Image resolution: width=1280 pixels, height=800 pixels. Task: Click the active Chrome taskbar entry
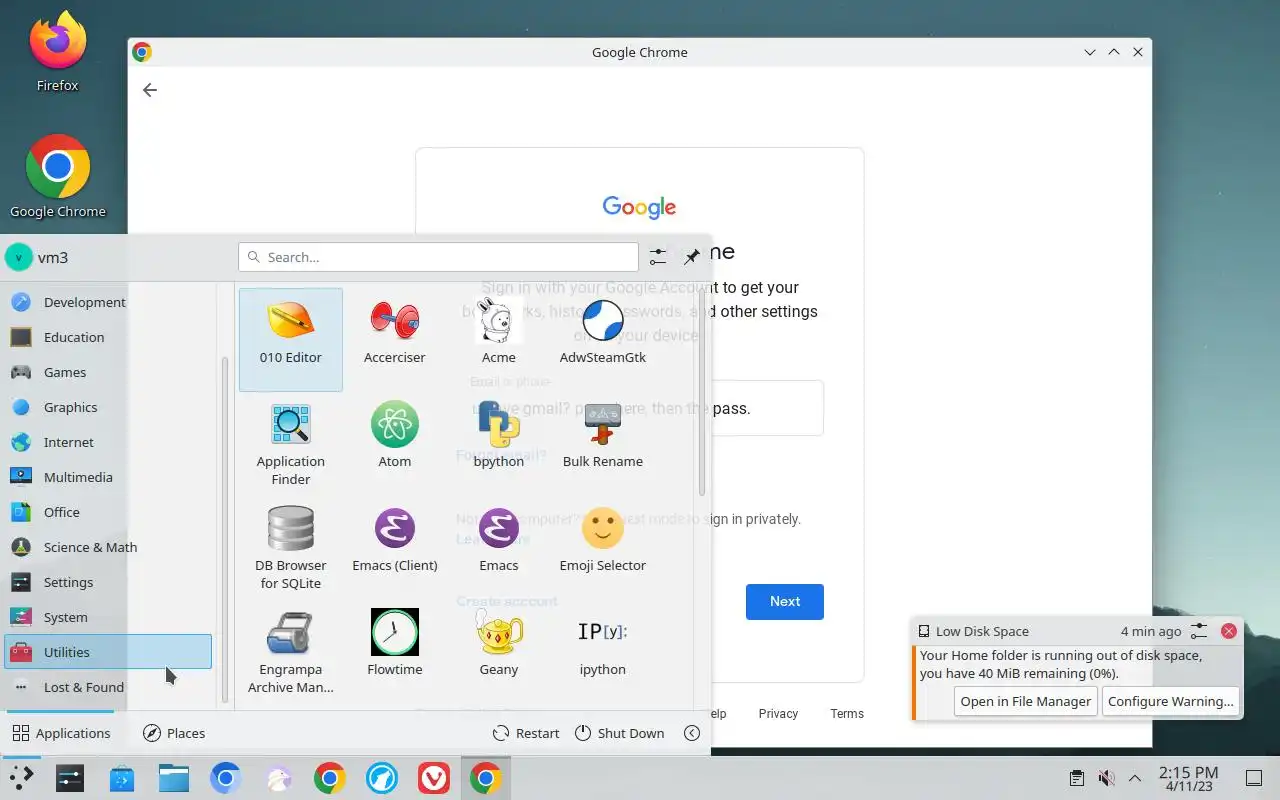(485, 778)
